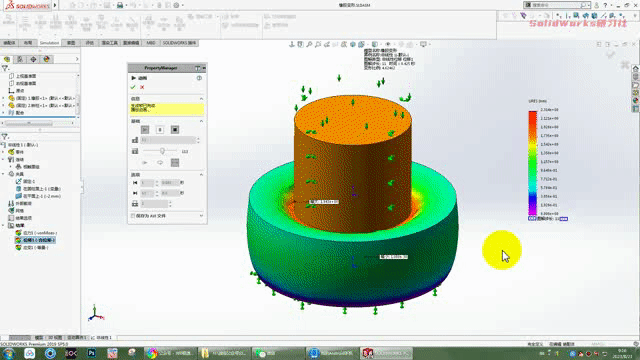Collapse the Results folder
This screenshot has height=360, width=640.
click(3, 225)
